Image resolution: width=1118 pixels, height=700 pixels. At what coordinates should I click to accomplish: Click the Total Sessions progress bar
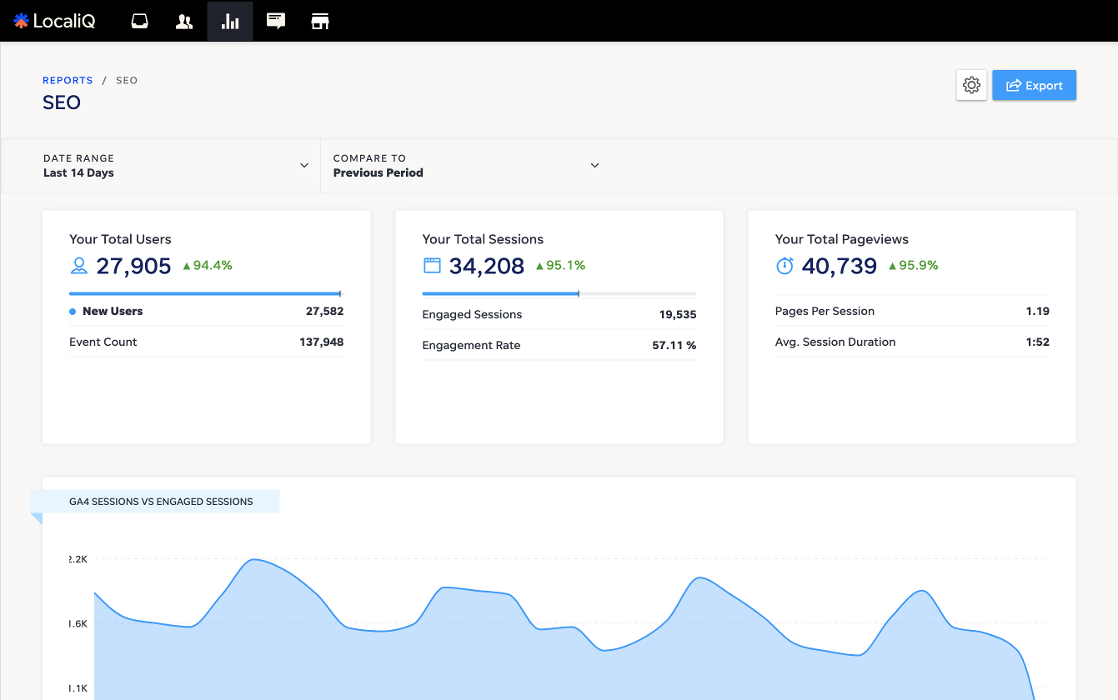pos(558,294)
